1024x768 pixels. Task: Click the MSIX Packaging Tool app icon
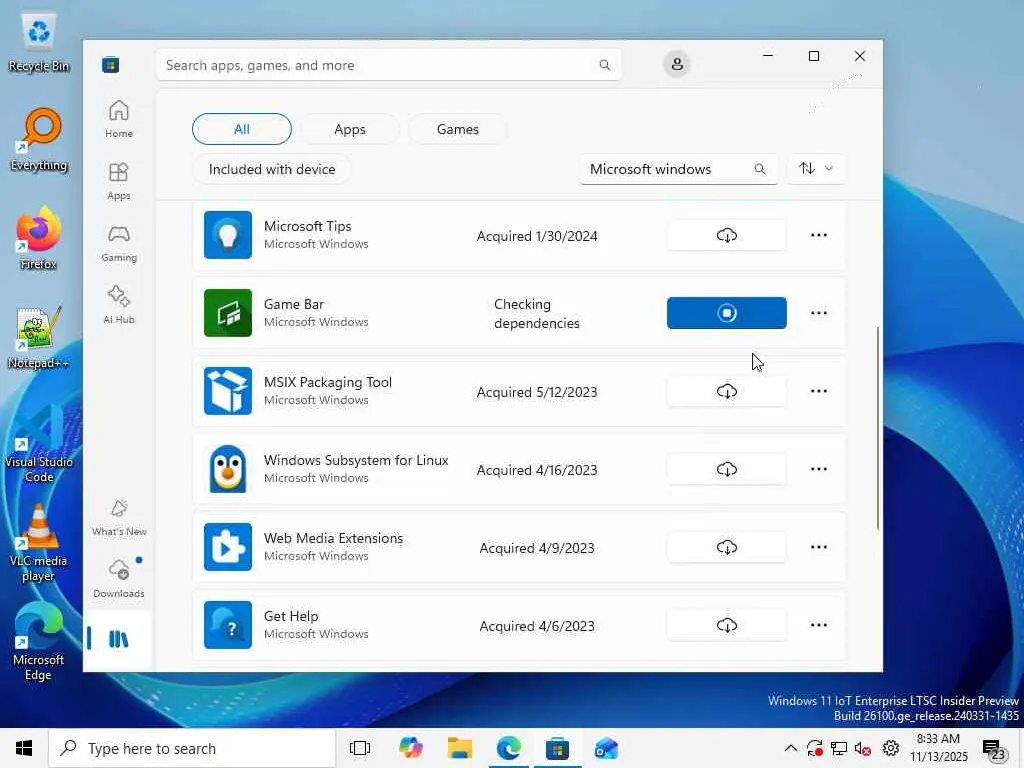tap(227, 391)
